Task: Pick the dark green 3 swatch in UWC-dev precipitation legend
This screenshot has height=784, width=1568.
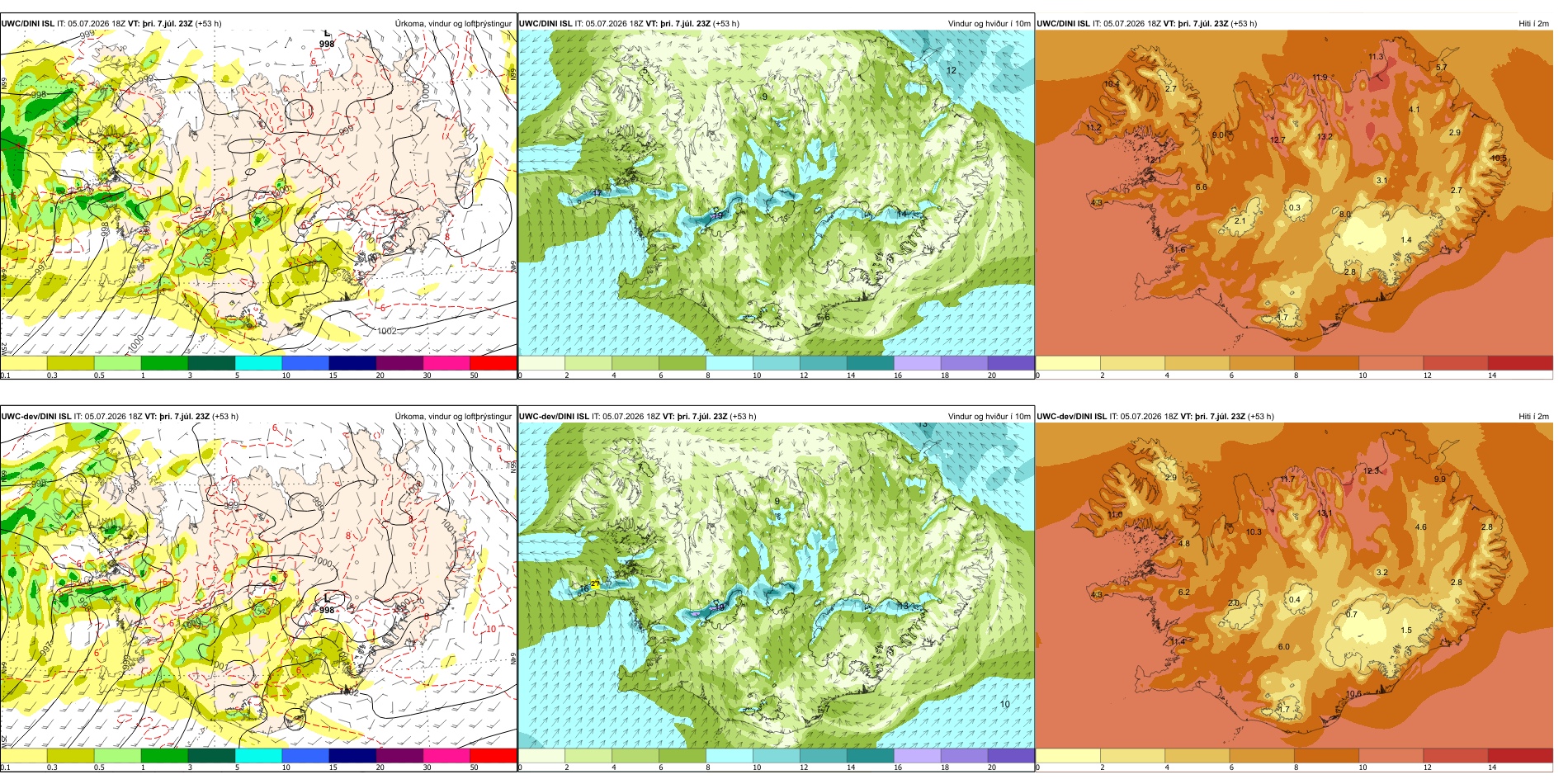Action: 211,755
